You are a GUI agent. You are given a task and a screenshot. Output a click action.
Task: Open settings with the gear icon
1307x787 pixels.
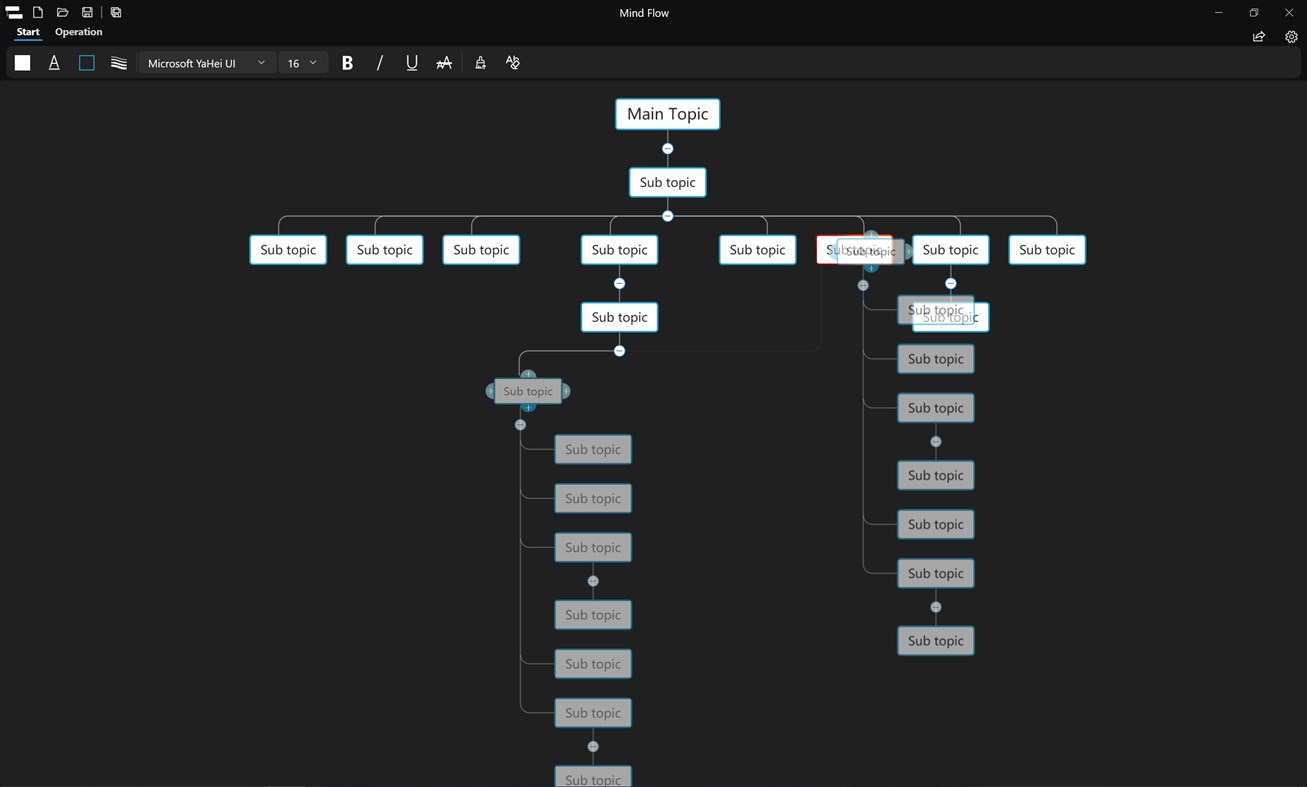tap(1291, 37)
